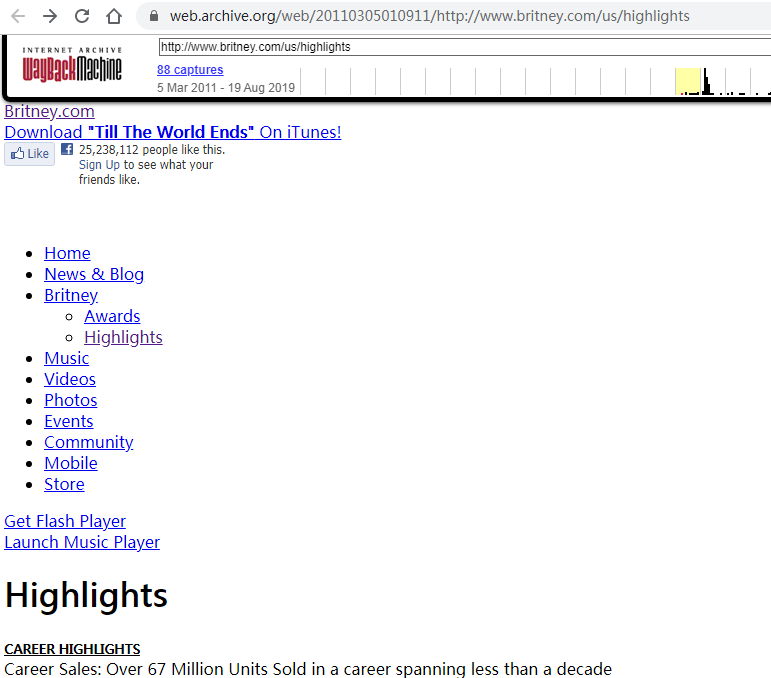Click the Get Flash Player link
771x678 pixels.
point(65,521)
